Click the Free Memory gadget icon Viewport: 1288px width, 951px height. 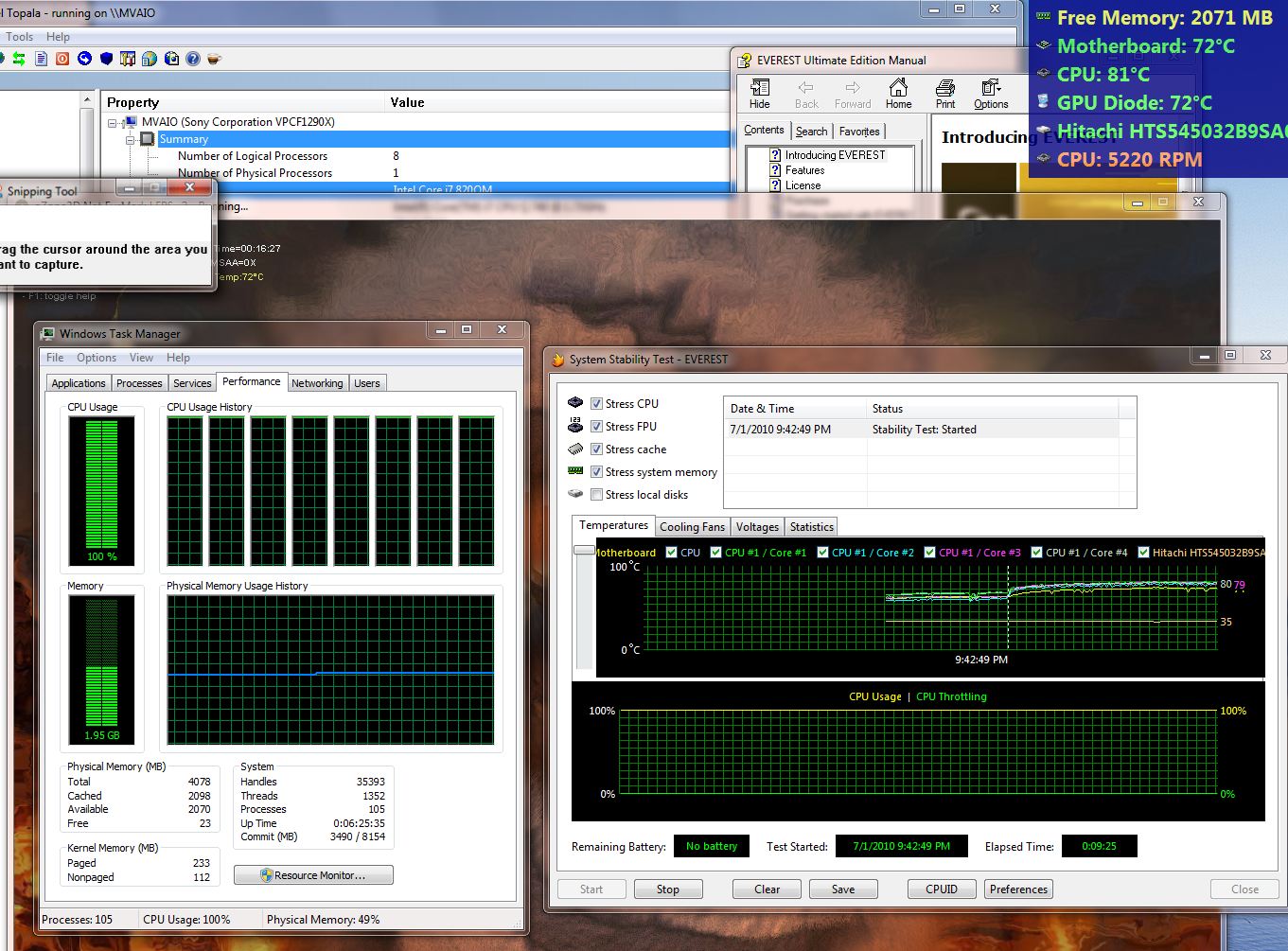click(x=1044, y=17)
